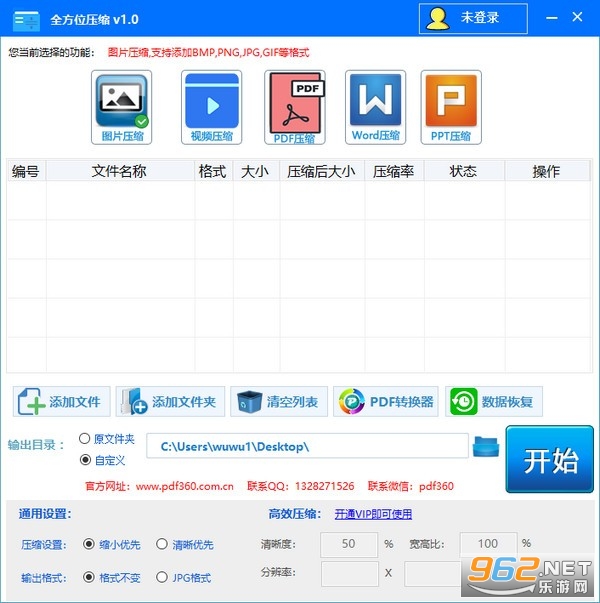Open 未登录 login button

473,19
